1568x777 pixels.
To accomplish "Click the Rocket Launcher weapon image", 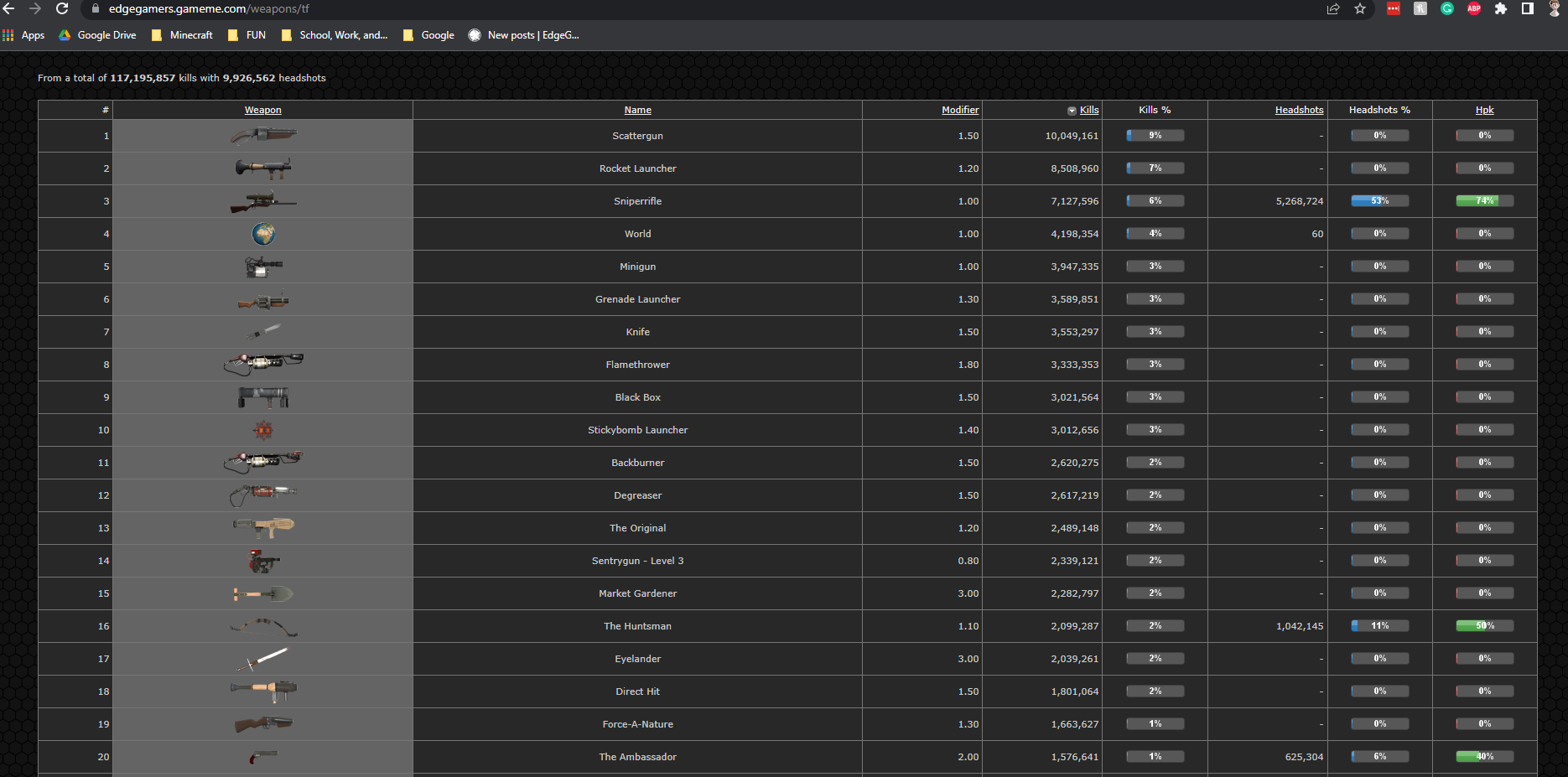I will [263, 168].
